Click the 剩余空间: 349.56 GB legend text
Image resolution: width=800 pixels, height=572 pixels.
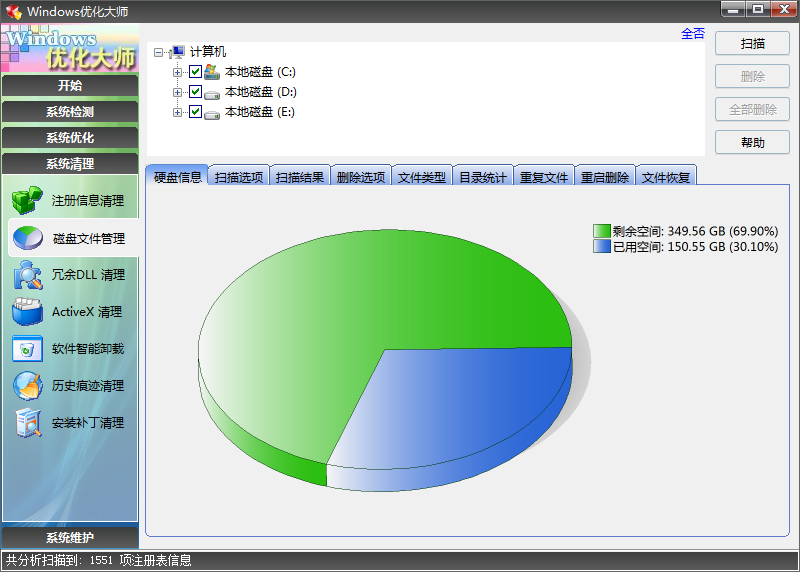(695, 231)
